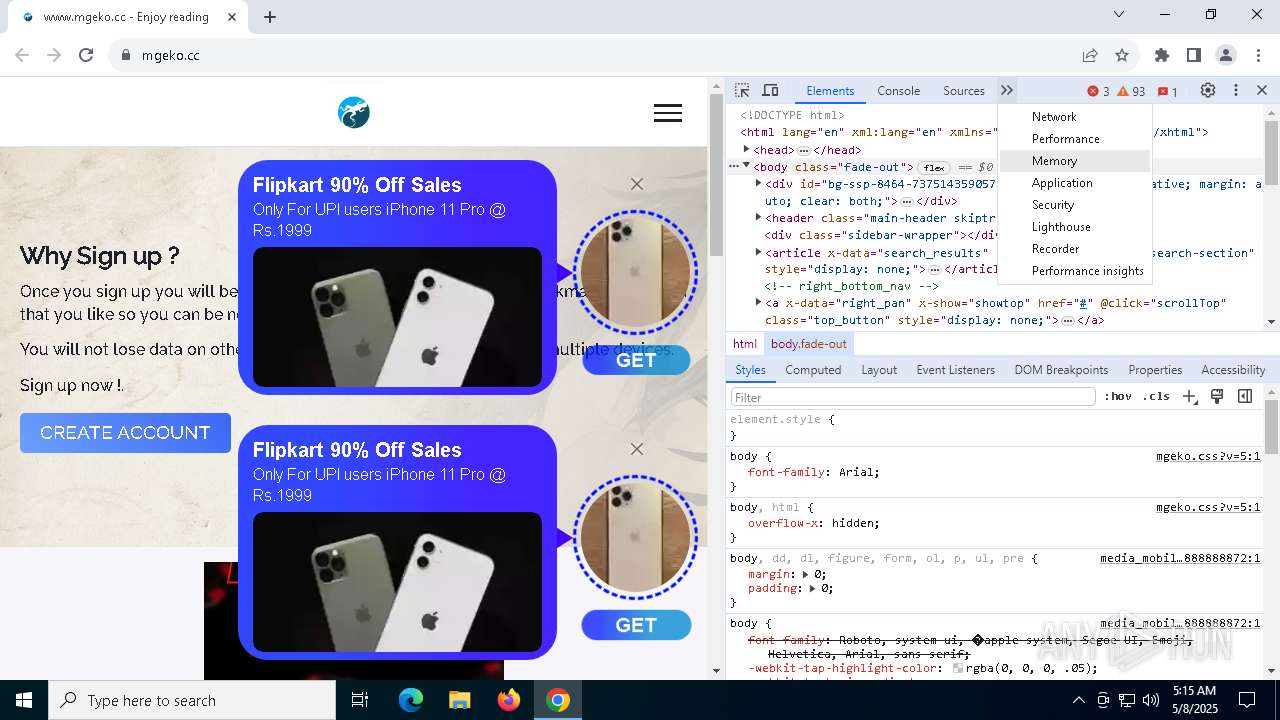This screenshot has width=1280, height=720.
Task: Switch to the DOM Breakpoints tab
Action: click(1061, 370)
